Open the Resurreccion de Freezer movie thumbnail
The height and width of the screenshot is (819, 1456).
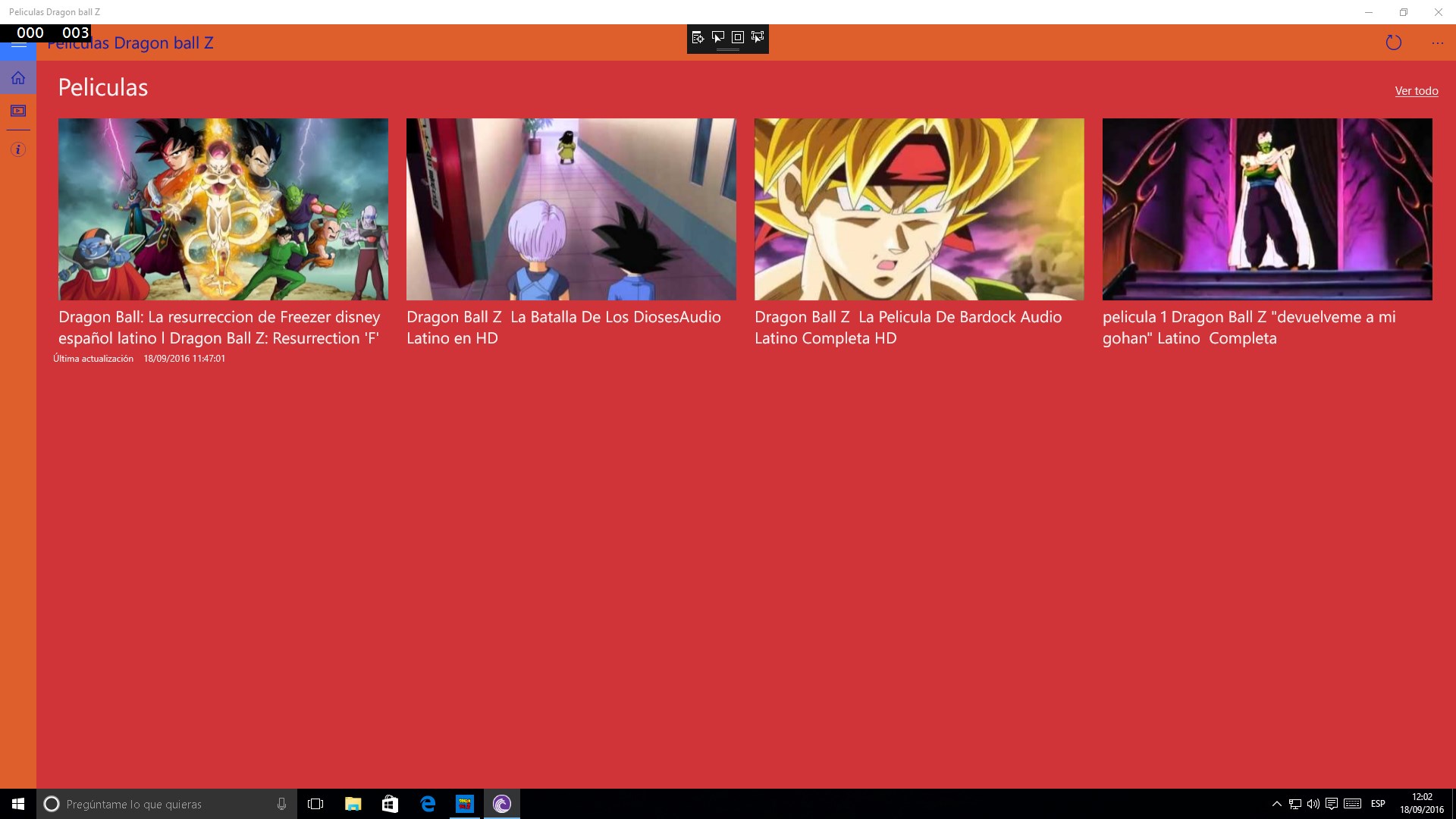[223, 209]
